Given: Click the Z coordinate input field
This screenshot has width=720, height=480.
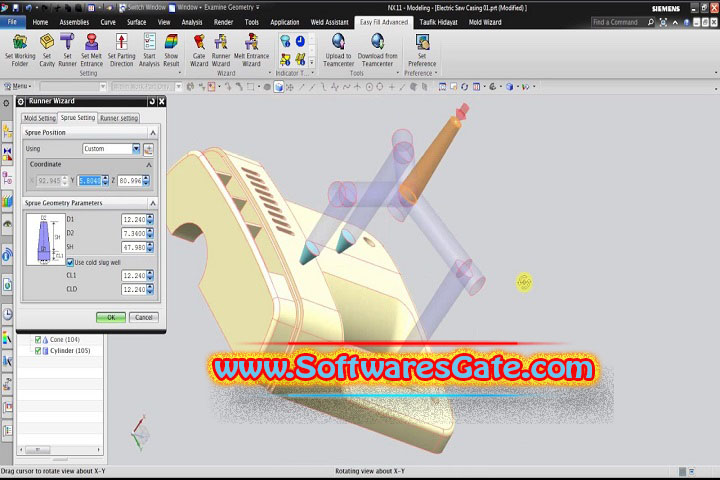Looking at the screenshot, I should click(130, 181).
